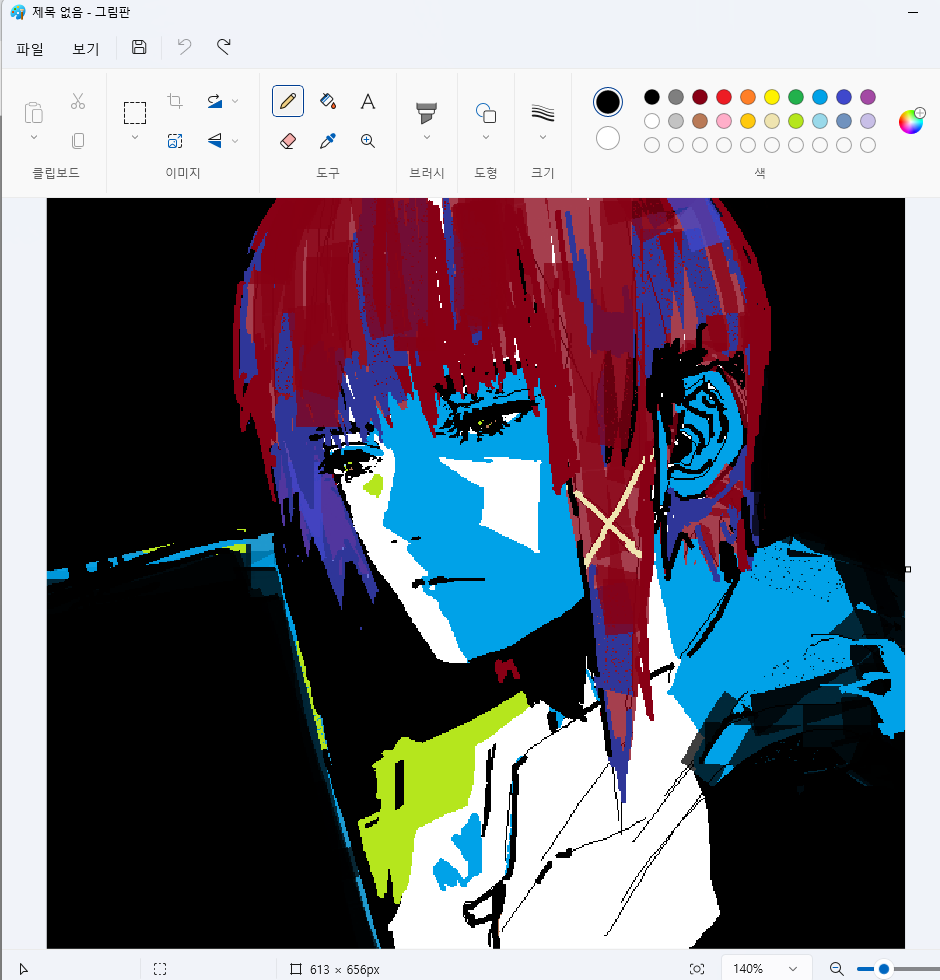
Task: Pick the red color swatch
Action: [724, 97]
